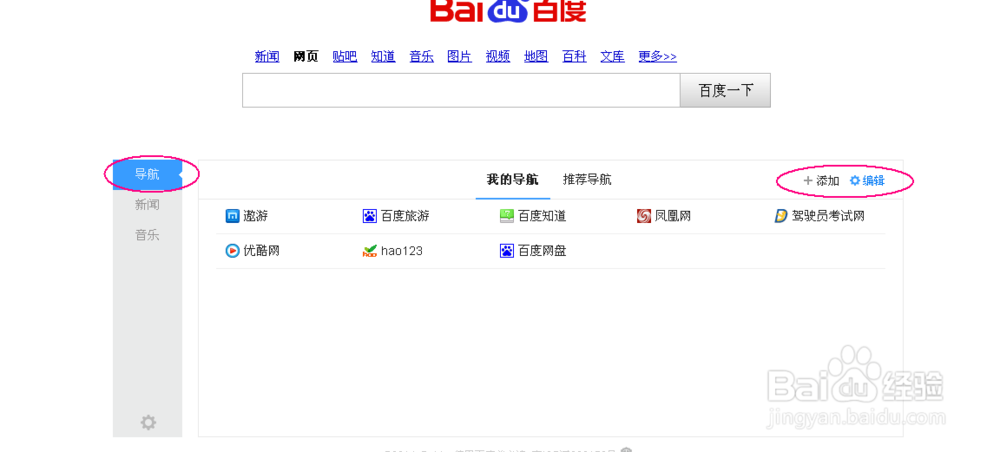Open the sidebar settings gear
The width and height of the screenshot is (1000, 452).
[x=148, y=422]
